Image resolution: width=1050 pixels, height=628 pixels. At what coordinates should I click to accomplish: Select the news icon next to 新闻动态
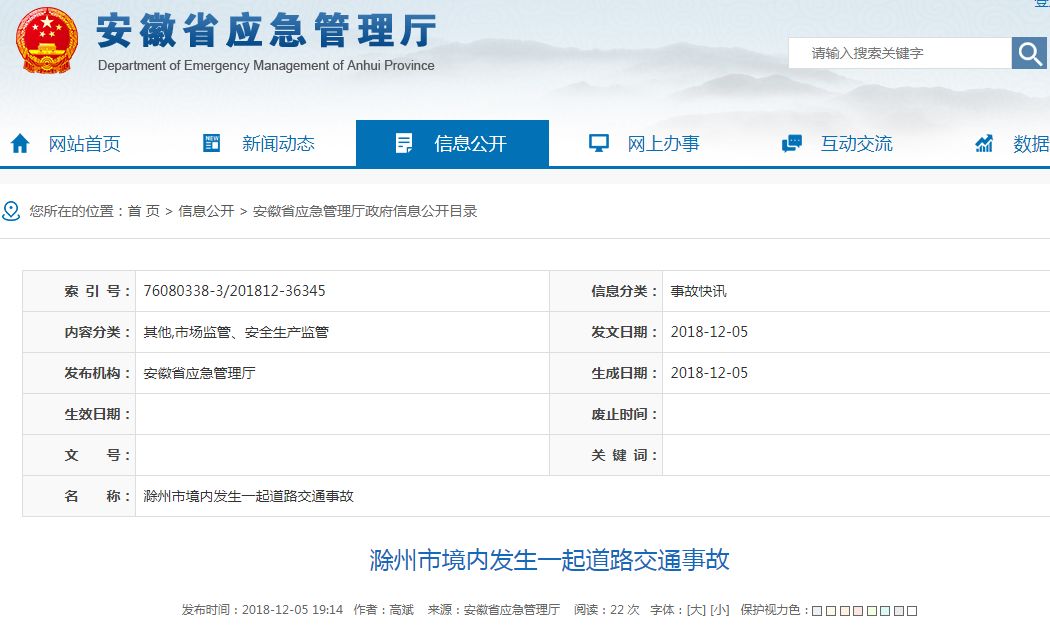pyautogui.click(x=210, y=143)
